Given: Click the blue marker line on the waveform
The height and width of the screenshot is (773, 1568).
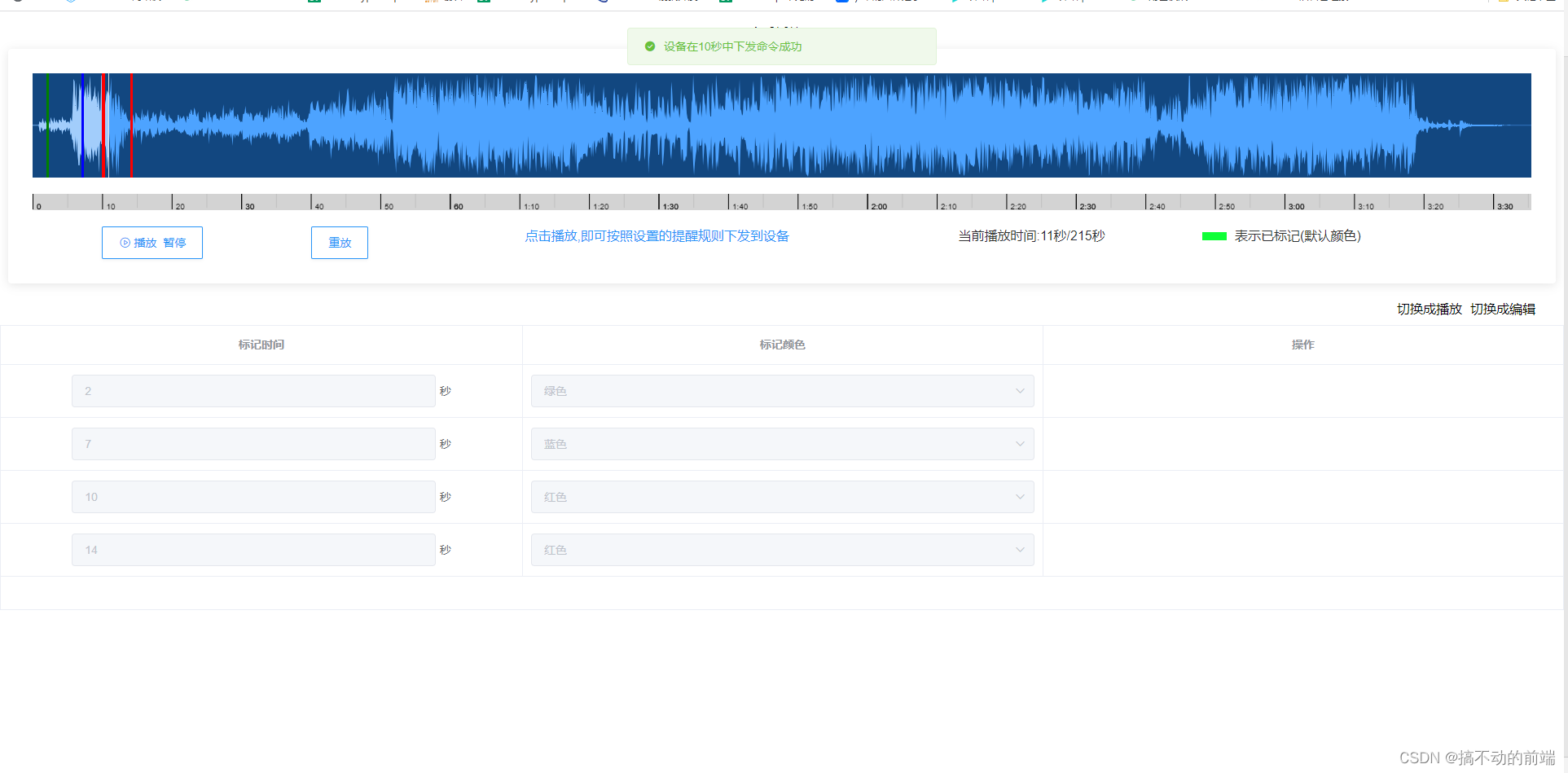Looking at the screenshot, I should tap(82, 125).
